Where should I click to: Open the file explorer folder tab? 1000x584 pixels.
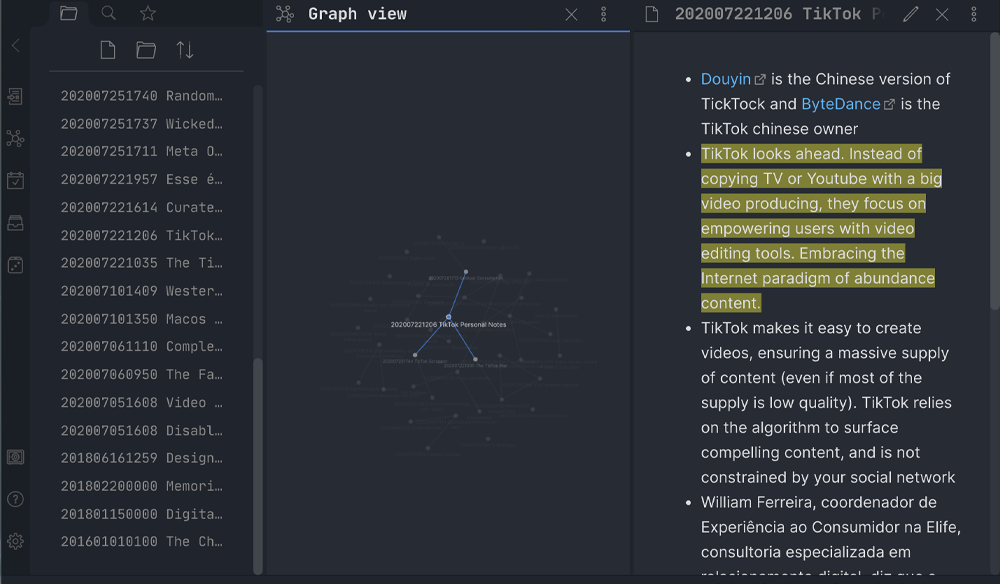[x=68, y=13]
